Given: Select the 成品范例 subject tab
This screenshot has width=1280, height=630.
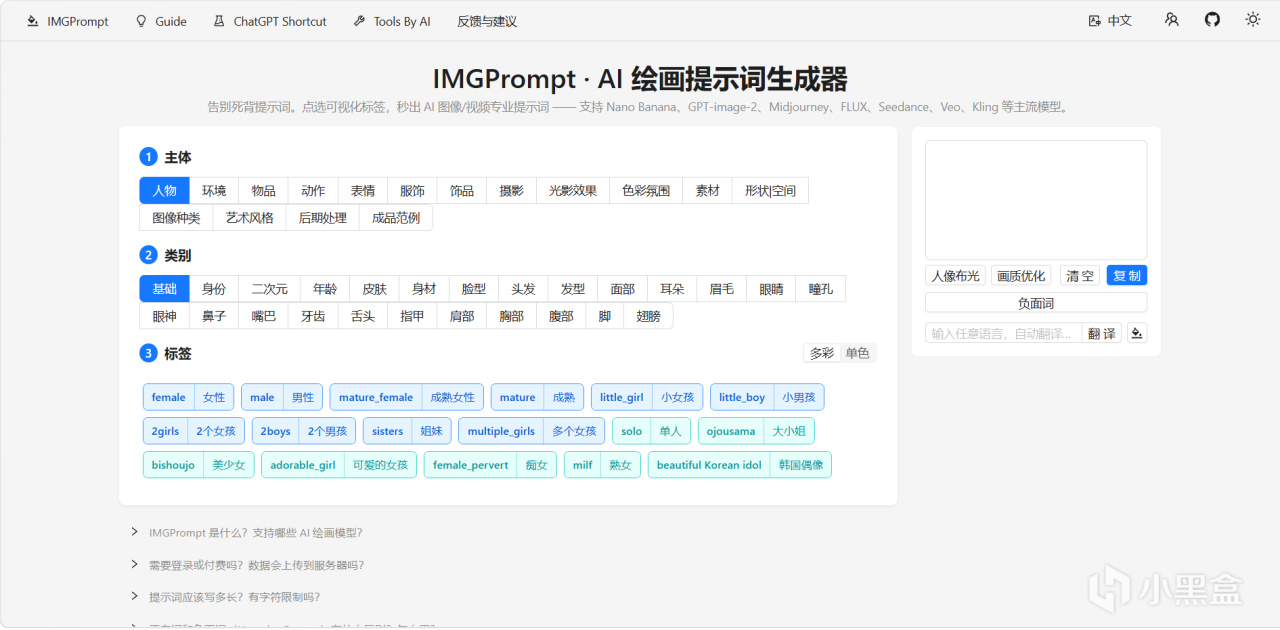Looking at the screenshot, I should [x=396, y=217].
